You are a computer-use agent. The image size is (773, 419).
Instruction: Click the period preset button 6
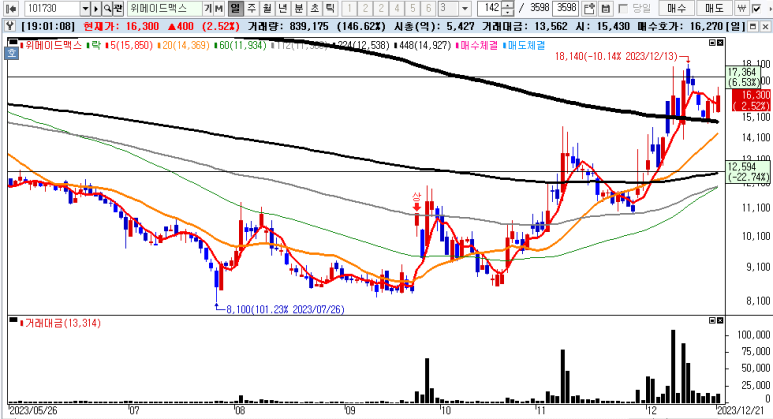428,8
